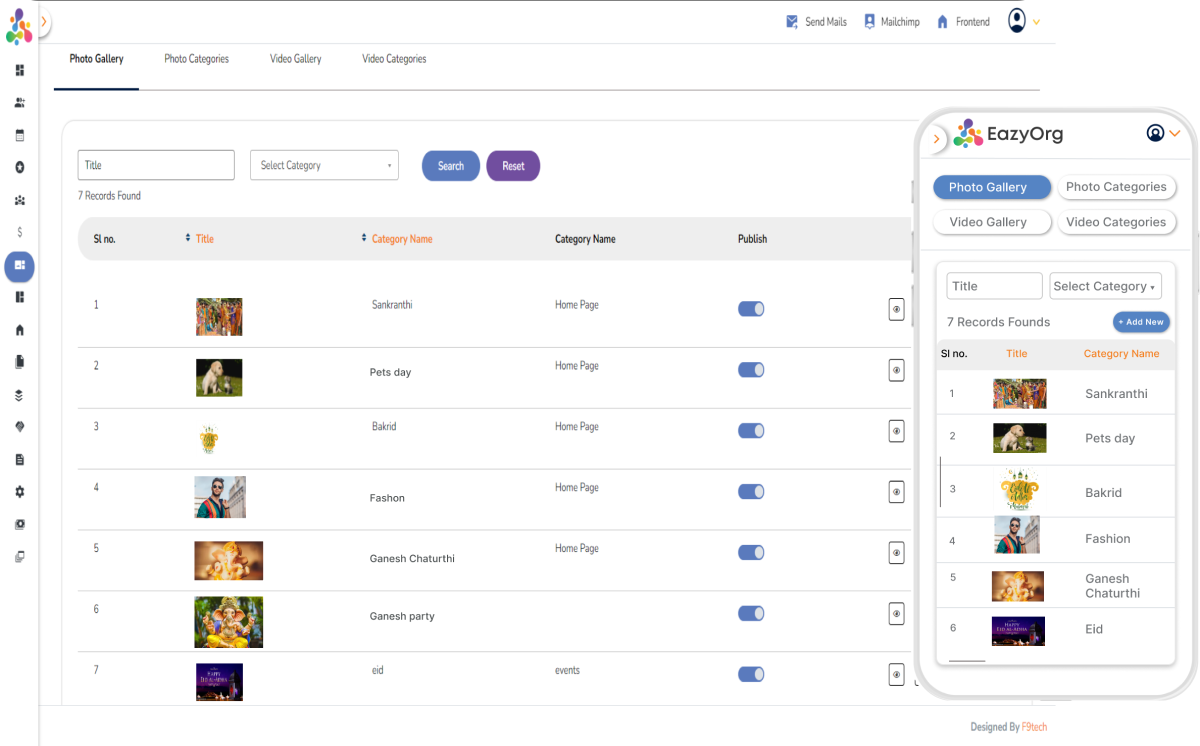Click the eye view icon for Sankranthi row
The image size is (1200, 746).
(896, 310)
